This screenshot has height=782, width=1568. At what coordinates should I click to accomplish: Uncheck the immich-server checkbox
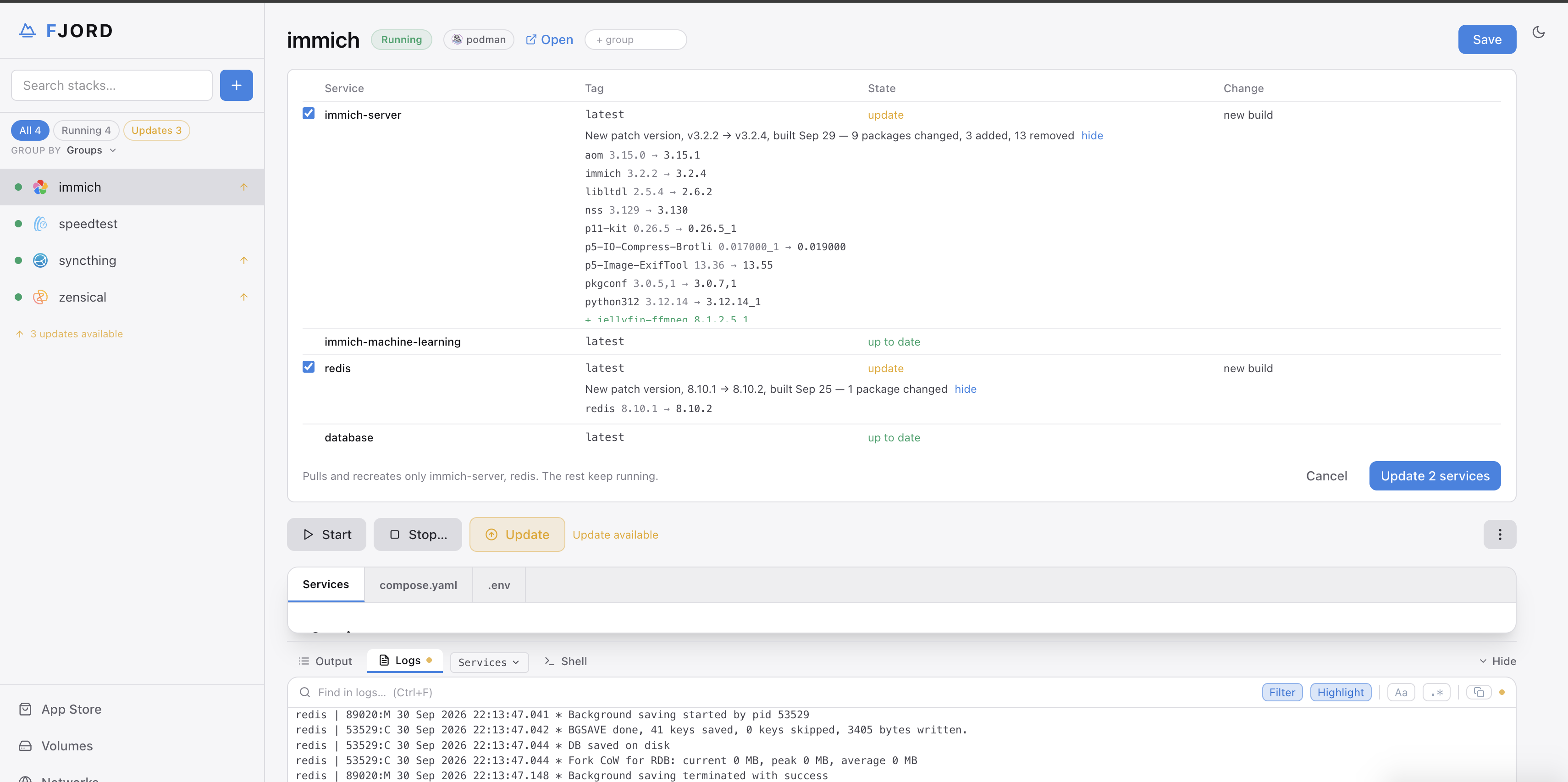coord(309,113)
